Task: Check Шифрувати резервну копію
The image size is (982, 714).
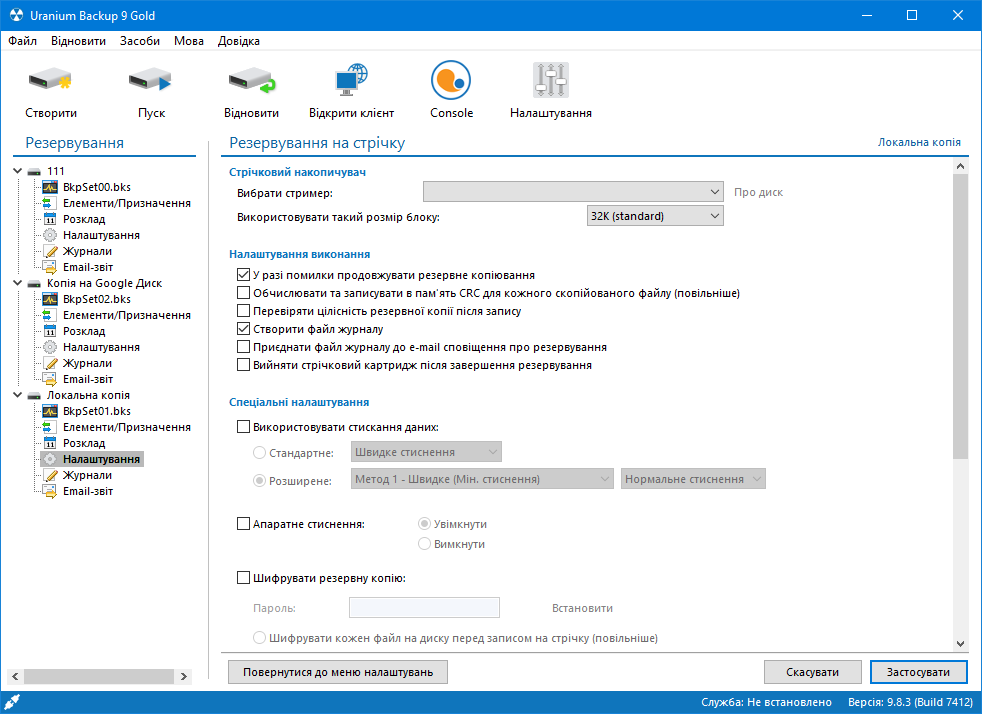Action: coord(244,577)
